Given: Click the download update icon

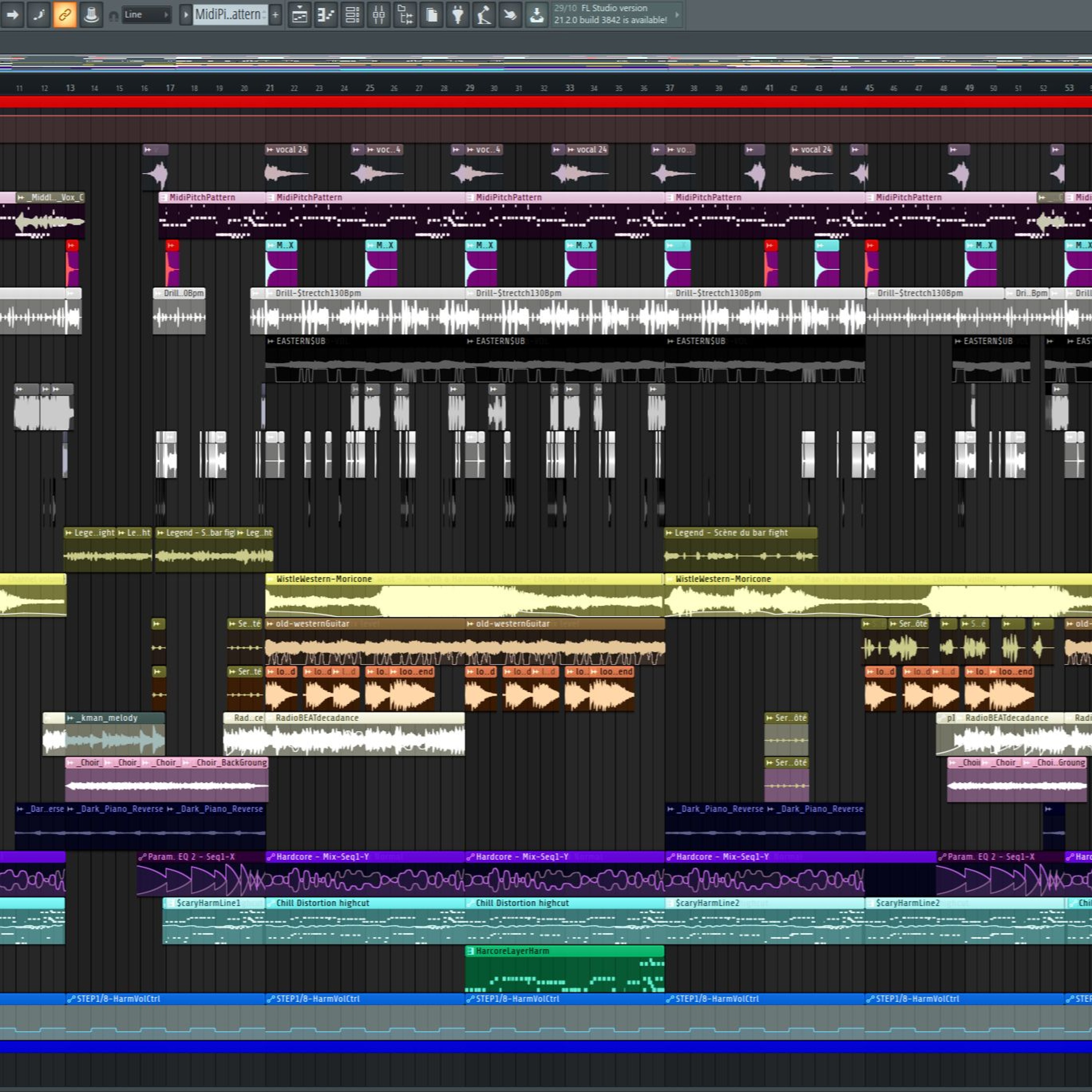Looking at the screenshot, I should click(x=537, y=15).
